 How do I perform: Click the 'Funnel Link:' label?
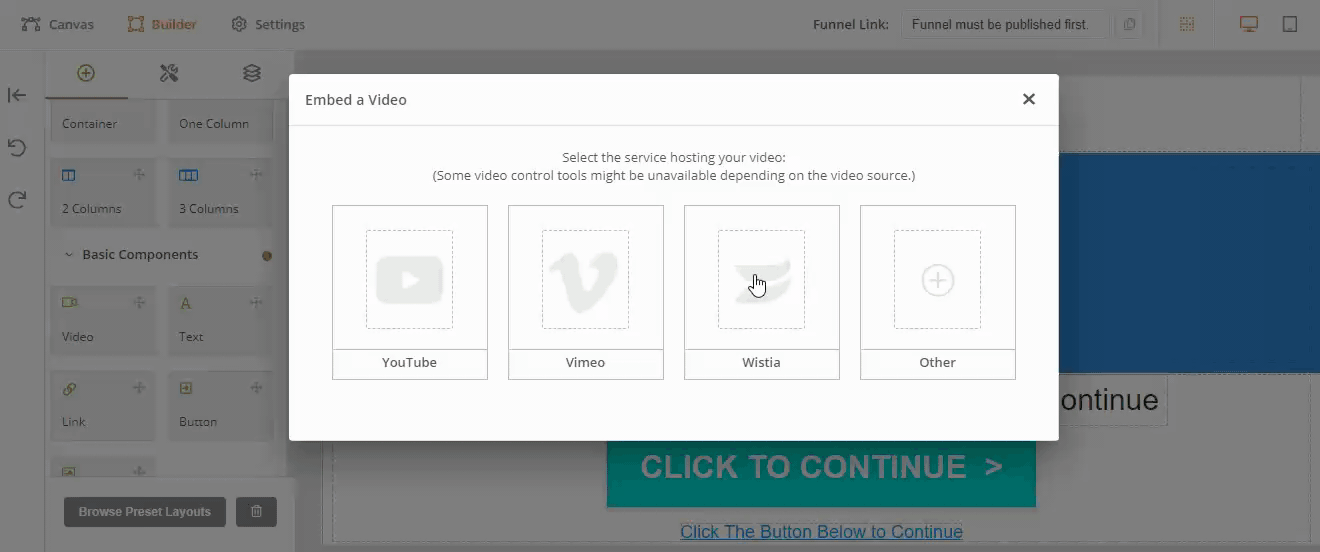[x=851, y=24]
